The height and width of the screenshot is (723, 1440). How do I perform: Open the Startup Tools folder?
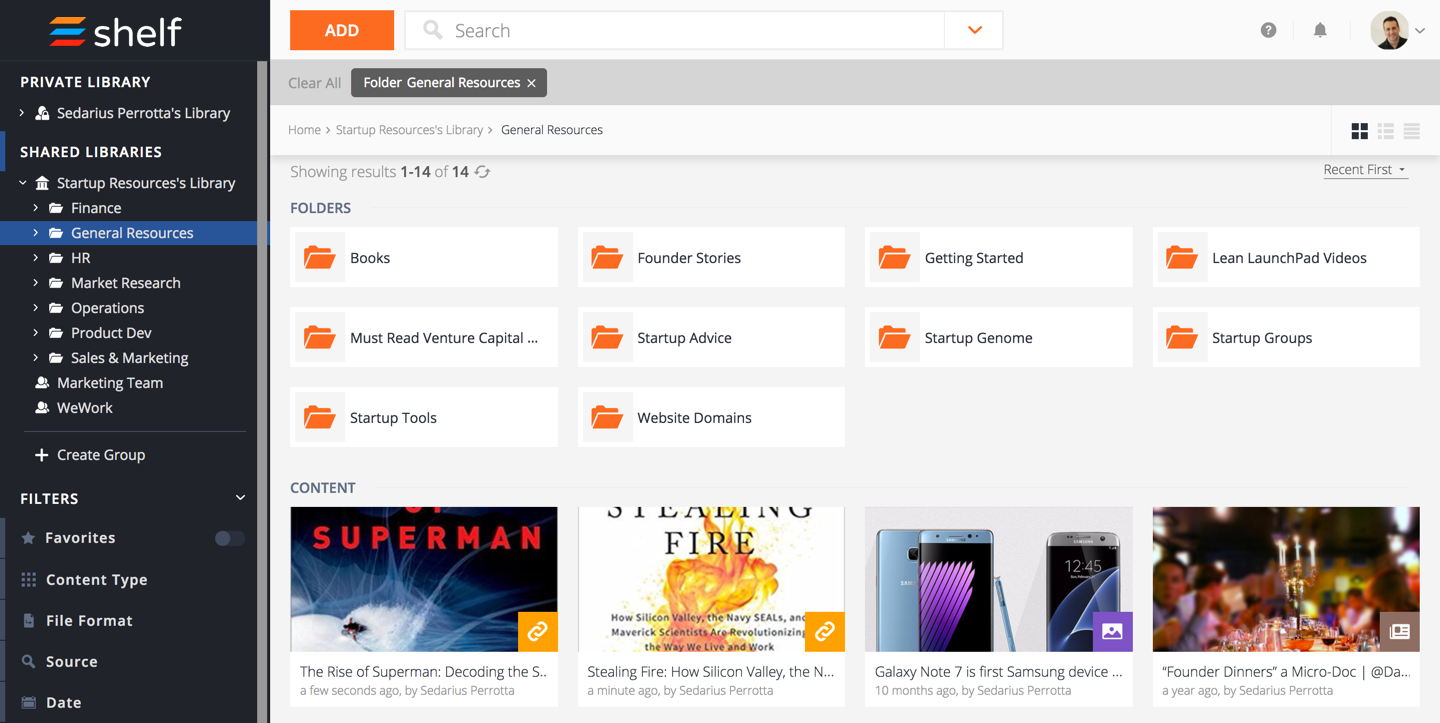click(x=424, y=417)
